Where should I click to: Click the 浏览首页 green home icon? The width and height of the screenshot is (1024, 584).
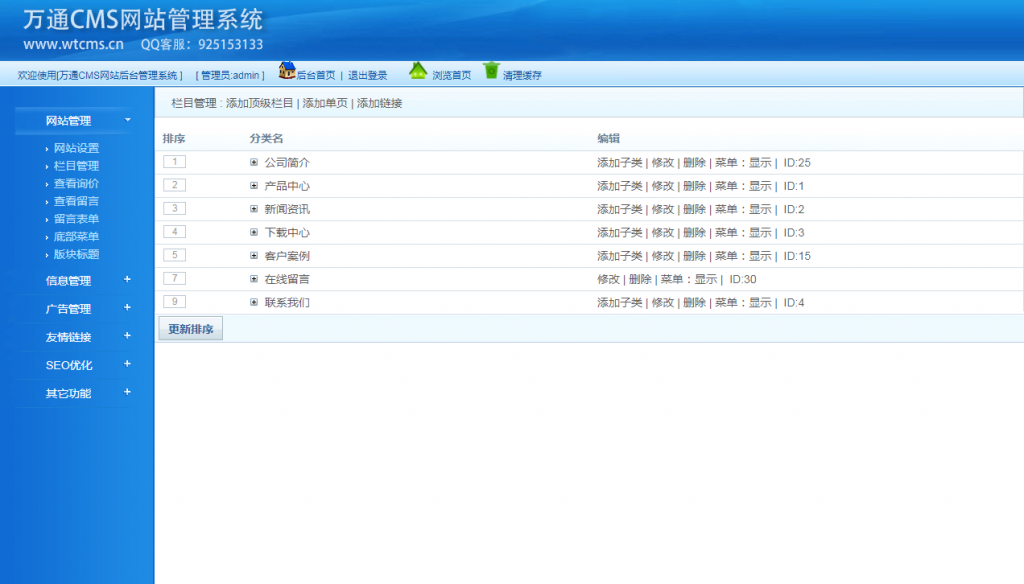[x=417, y=72]
